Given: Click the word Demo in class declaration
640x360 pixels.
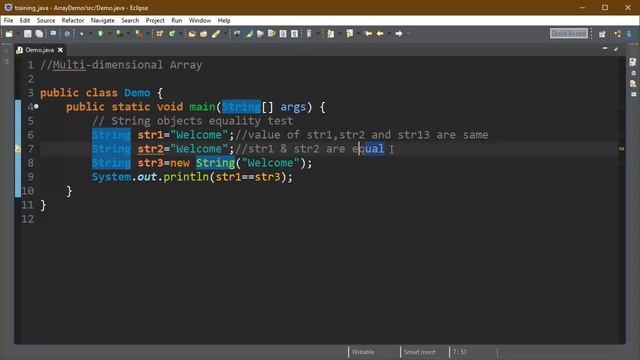Looking at the screenshot, I should 137,93.
